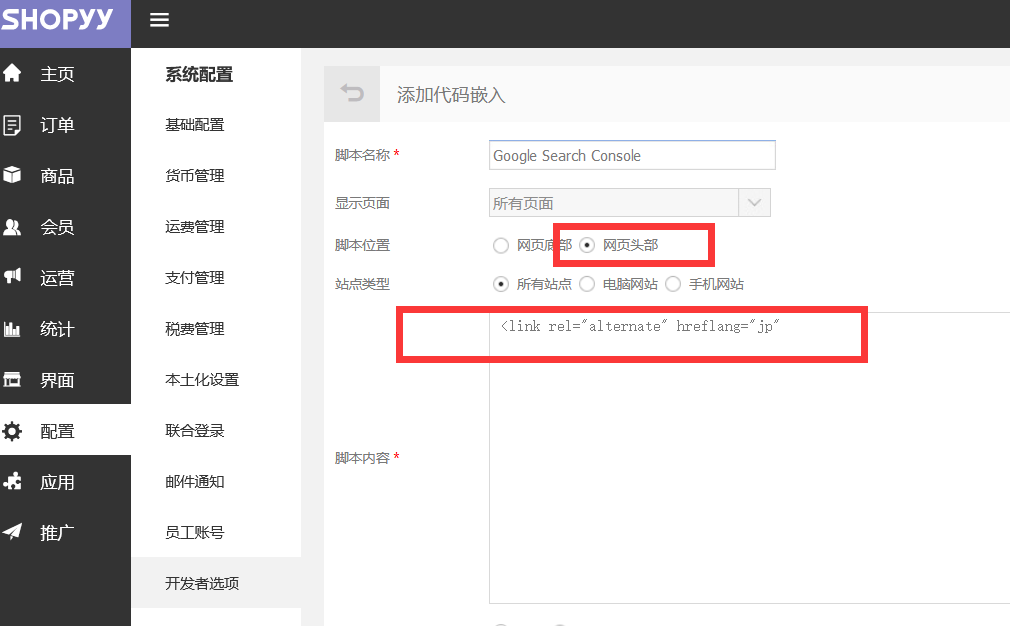
Task: Open the 订单 orders icon
Action: pyautogui.click(x=12, y=124)
